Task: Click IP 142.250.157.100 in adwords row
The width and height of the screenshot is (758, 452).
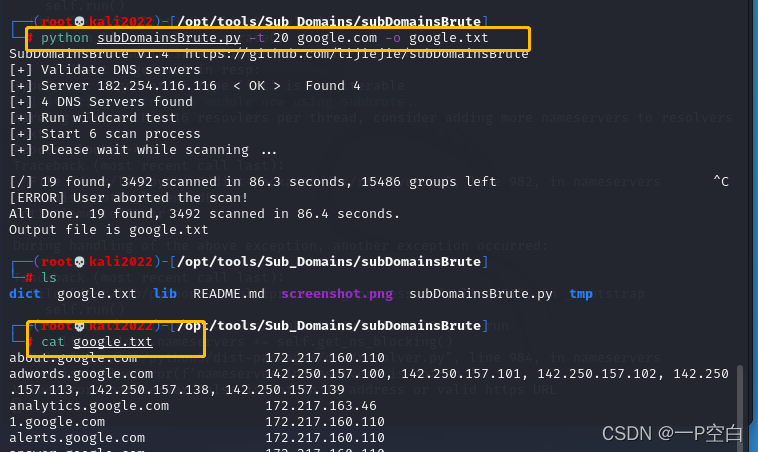Action: click(x=325, y=374)
